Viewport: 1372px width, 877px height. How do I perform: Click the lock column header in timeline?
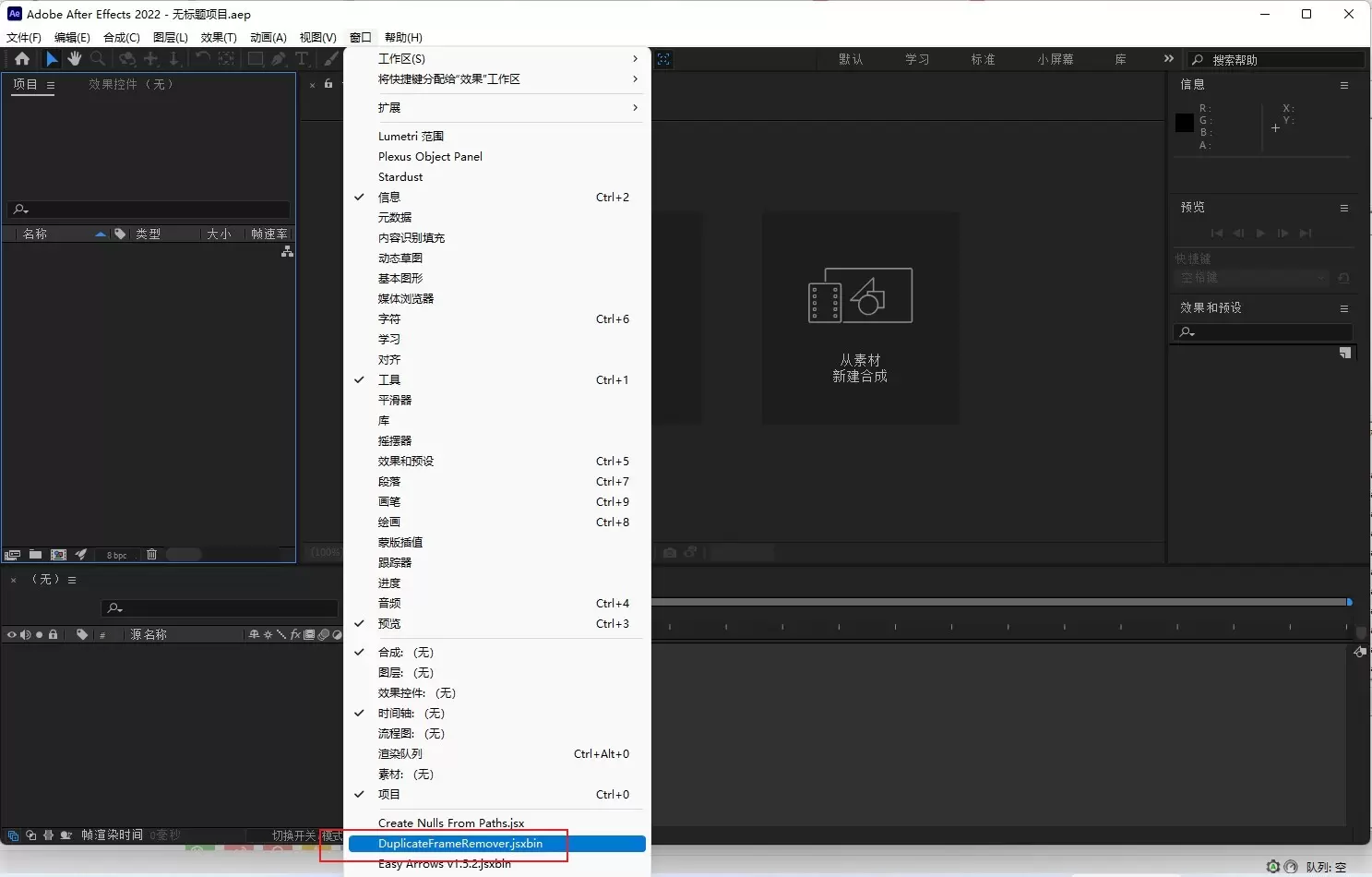coord(54,635)
